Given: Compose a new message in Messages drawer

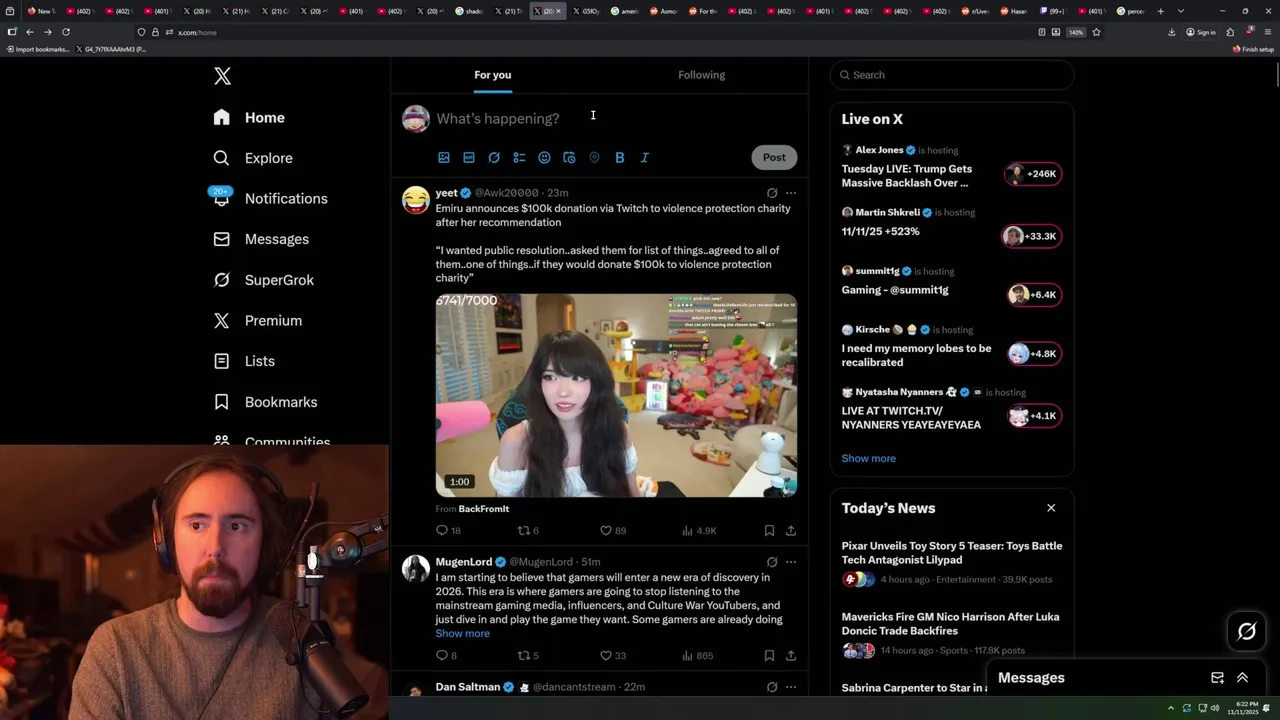Looking at the screenshot, I should [1217, 678].
